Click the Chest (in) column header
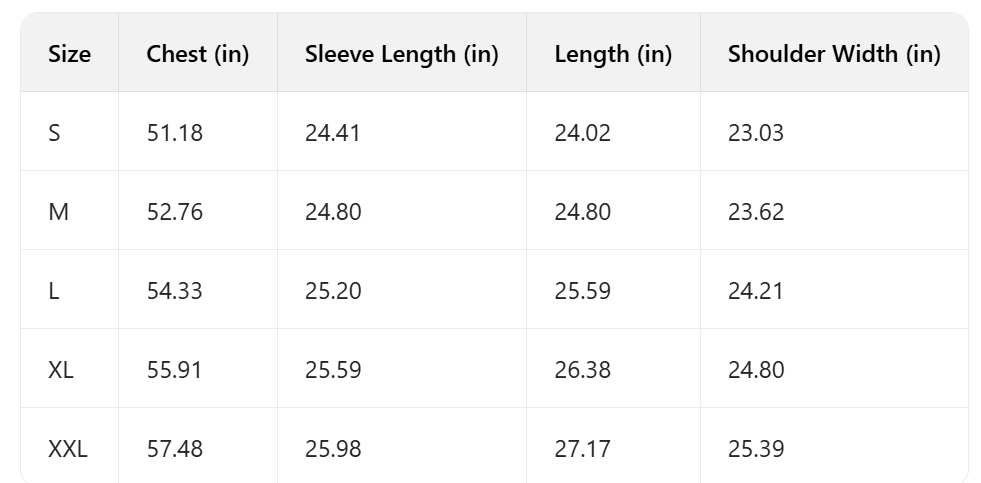Image resolution: width=981 pixels, height=483 pixels. click(x=197, y=54)
